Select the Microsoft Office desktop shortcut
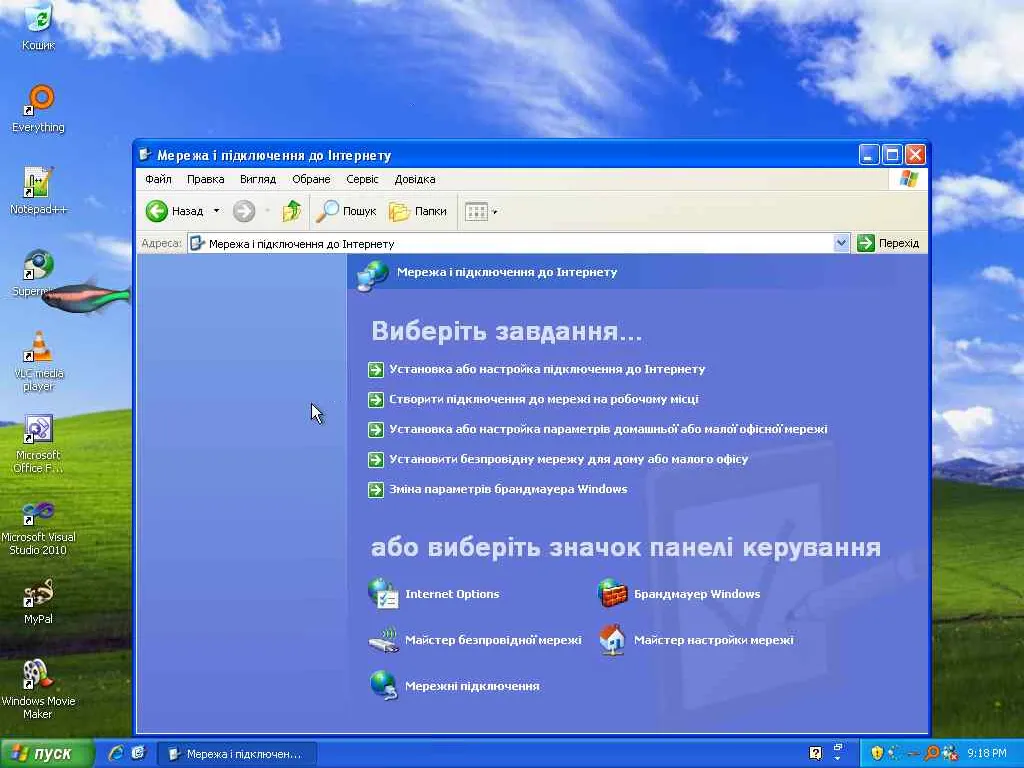The height and width of the screenshot is (768, 1024). click(39, 443)
